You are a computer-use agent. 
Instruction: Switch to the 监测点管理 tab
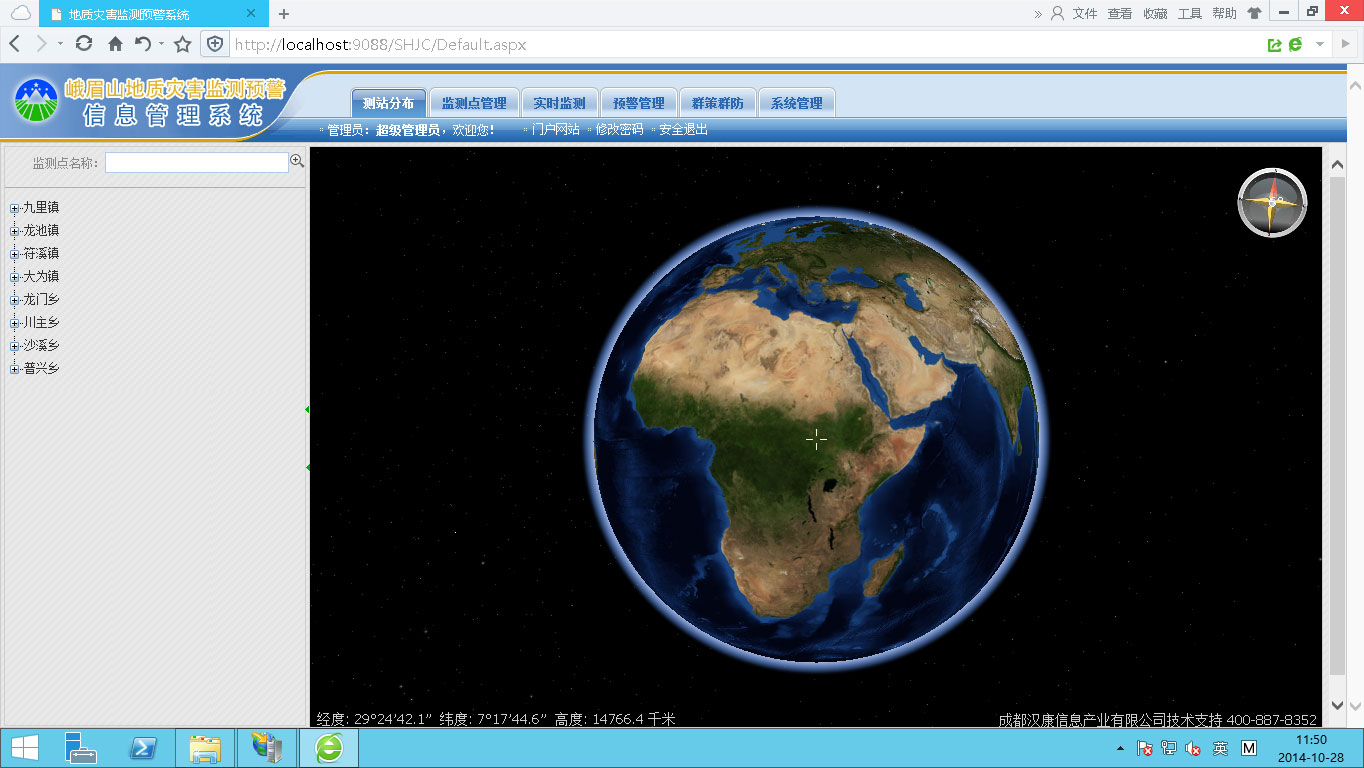tap(474, 103)
